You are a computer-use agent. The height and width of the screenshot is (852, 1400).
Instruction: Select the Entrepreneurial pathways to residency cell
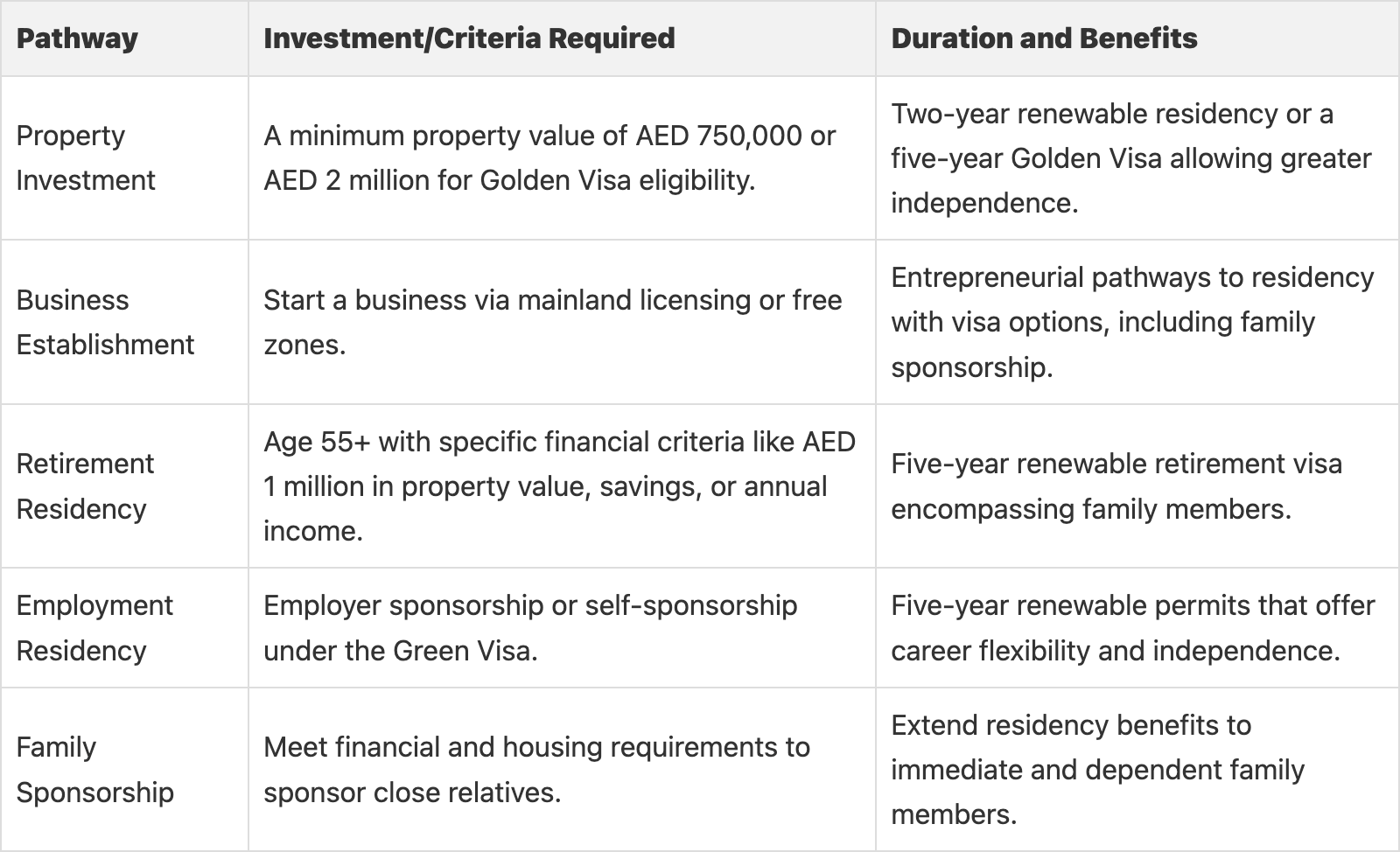[x=1132, y=322]
